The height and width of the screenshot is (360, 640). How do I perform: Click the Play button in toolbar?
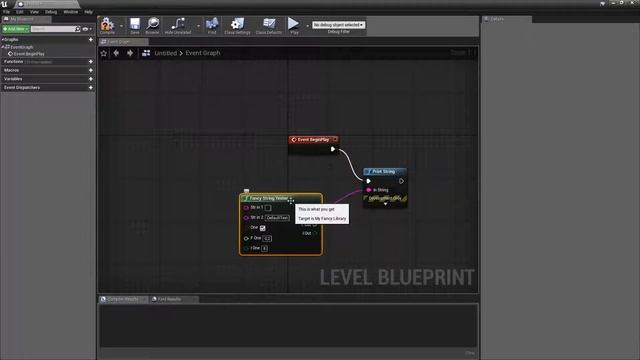[x=293, y=25]
